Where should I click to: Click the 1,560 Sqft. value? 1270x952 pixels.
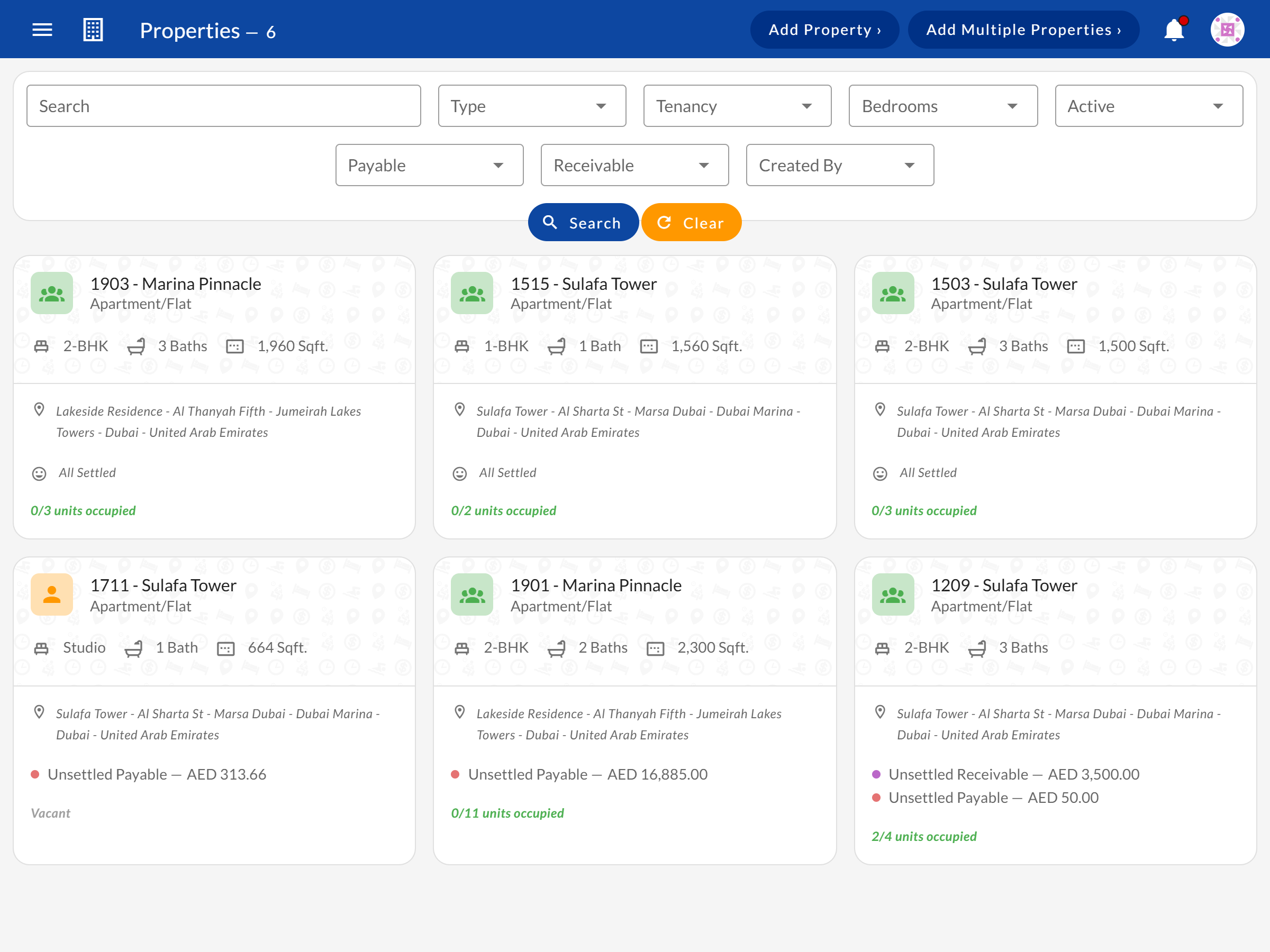click(x=707, y=346)
